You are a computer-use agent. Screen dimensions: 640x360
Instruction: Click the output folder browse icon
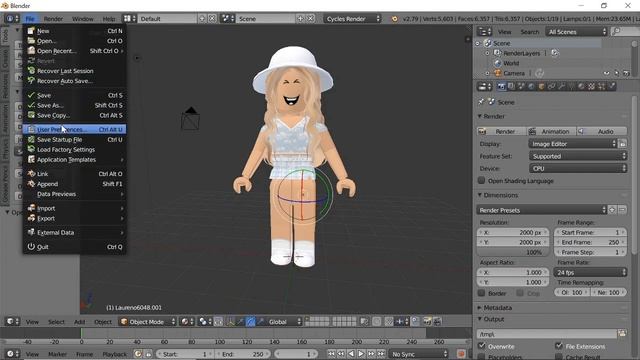point(622,334)
